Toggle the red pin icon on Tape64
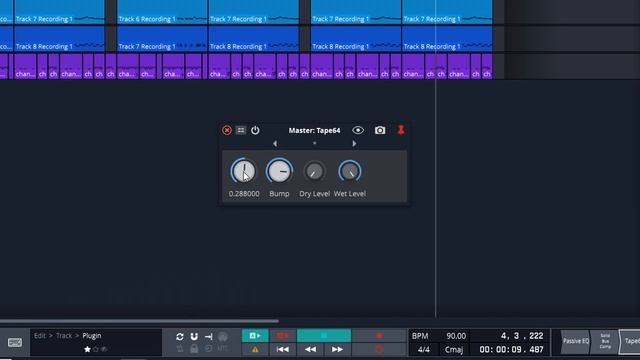 click(401, 130)
